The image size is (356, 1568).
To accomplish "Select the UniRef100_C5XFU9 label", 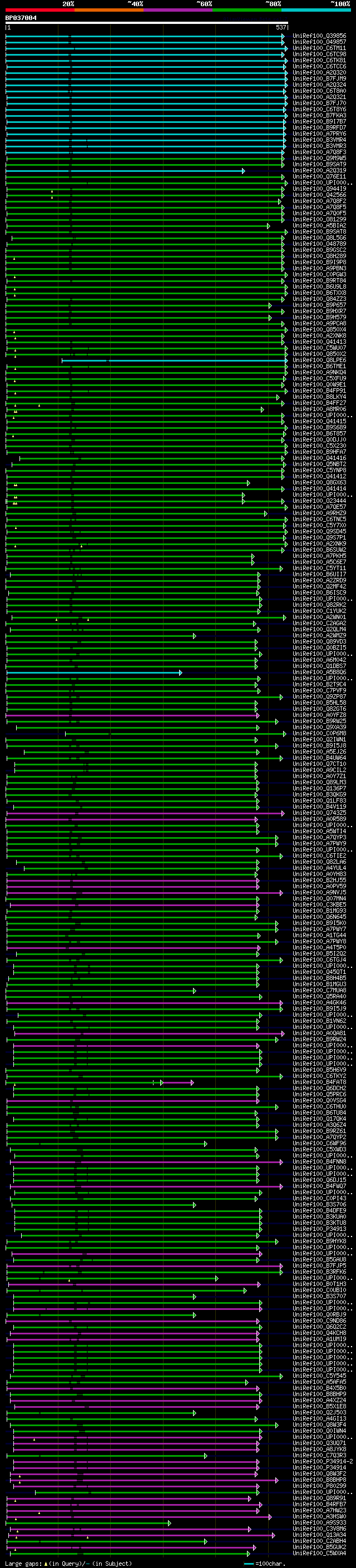I will point(319,378).
